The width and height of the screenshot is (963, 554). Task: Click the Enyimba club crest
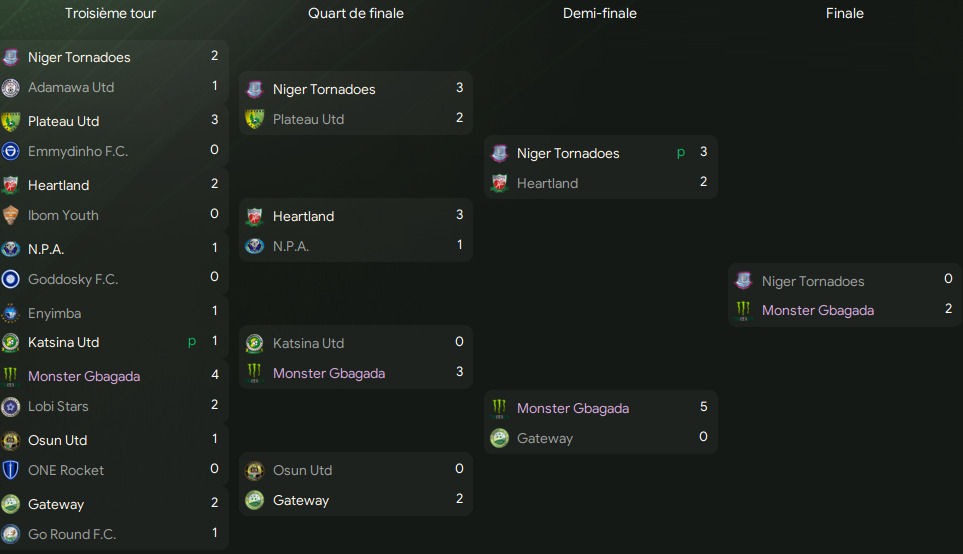[11, 313]
